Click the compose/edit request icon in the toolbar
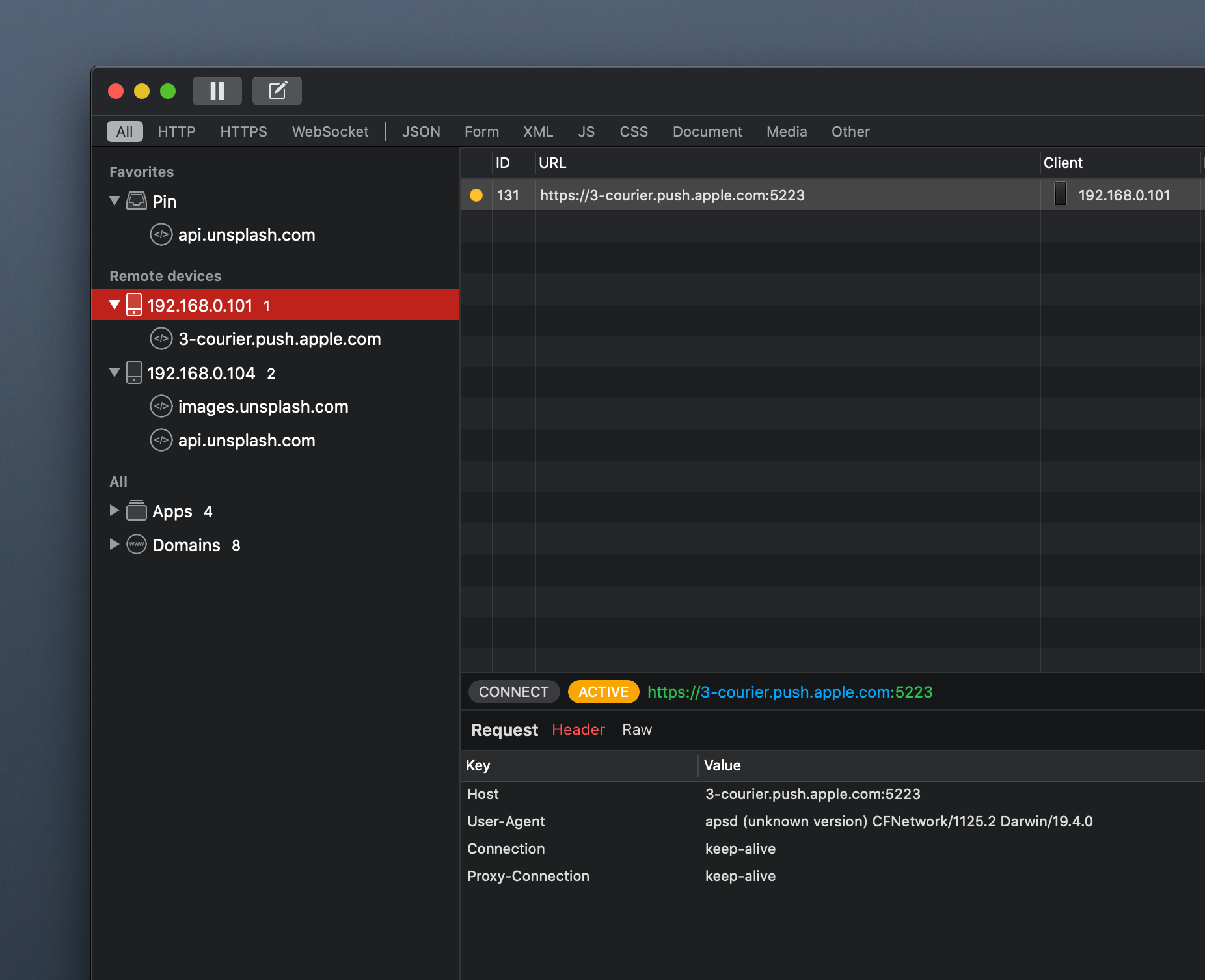Viewport: 1205px width, 980px height. [x=277, y=90]
